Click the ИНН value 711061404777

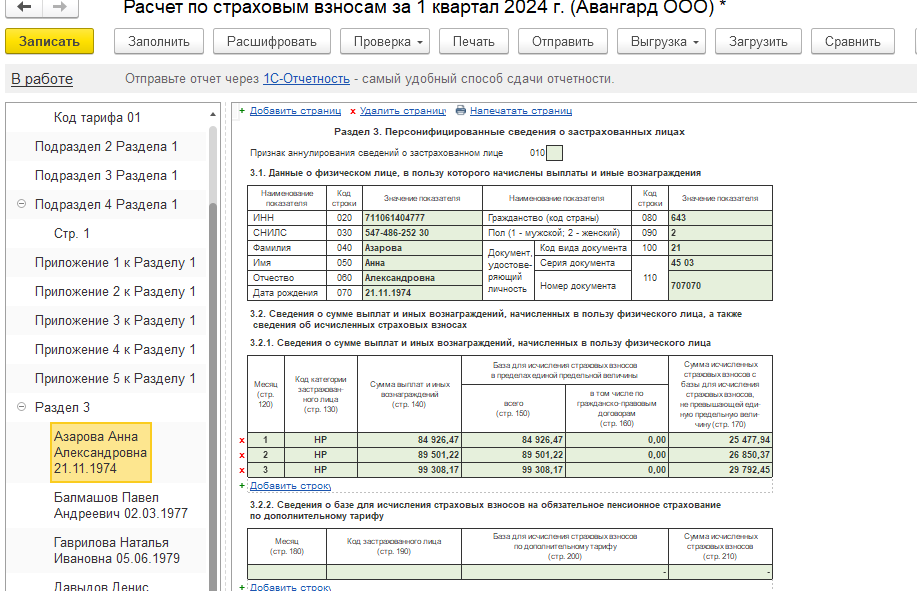click(422, 217)
